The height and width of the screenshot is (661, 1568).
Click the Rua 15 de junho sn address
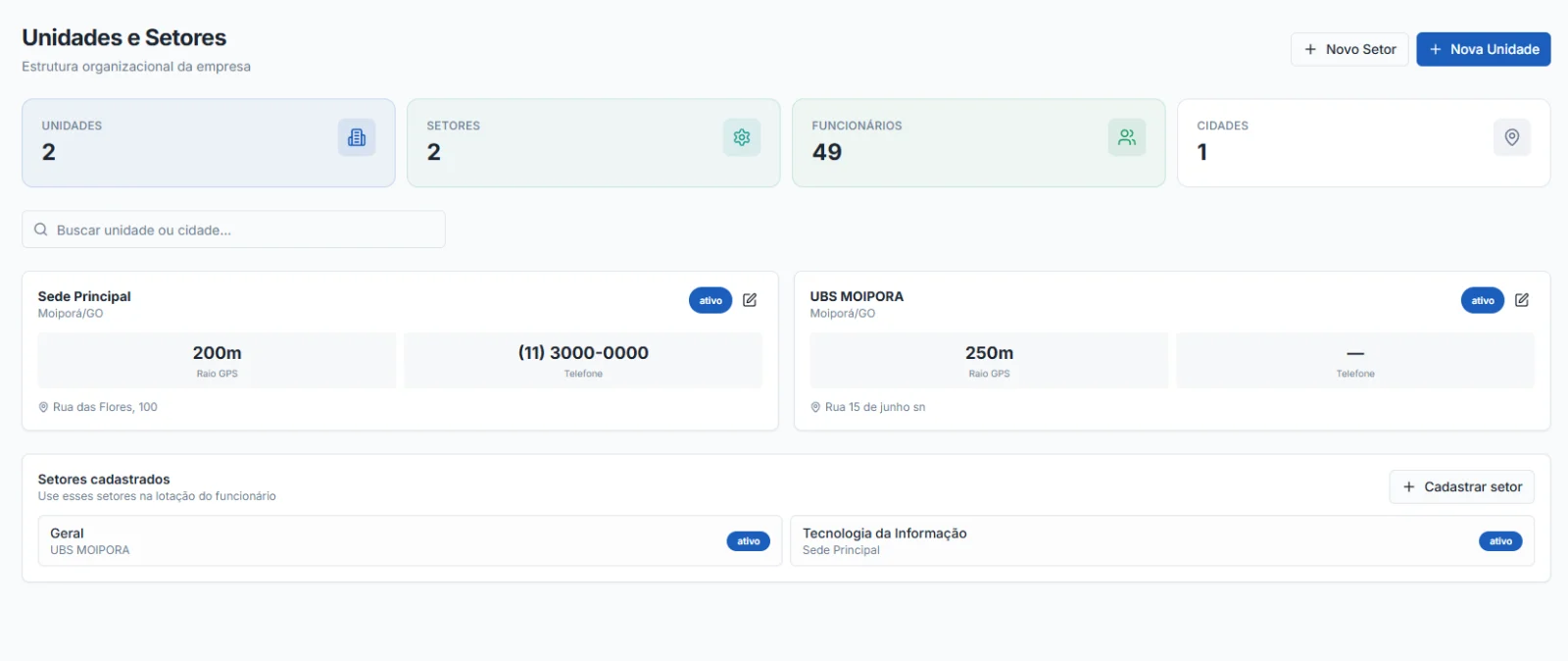875,407
